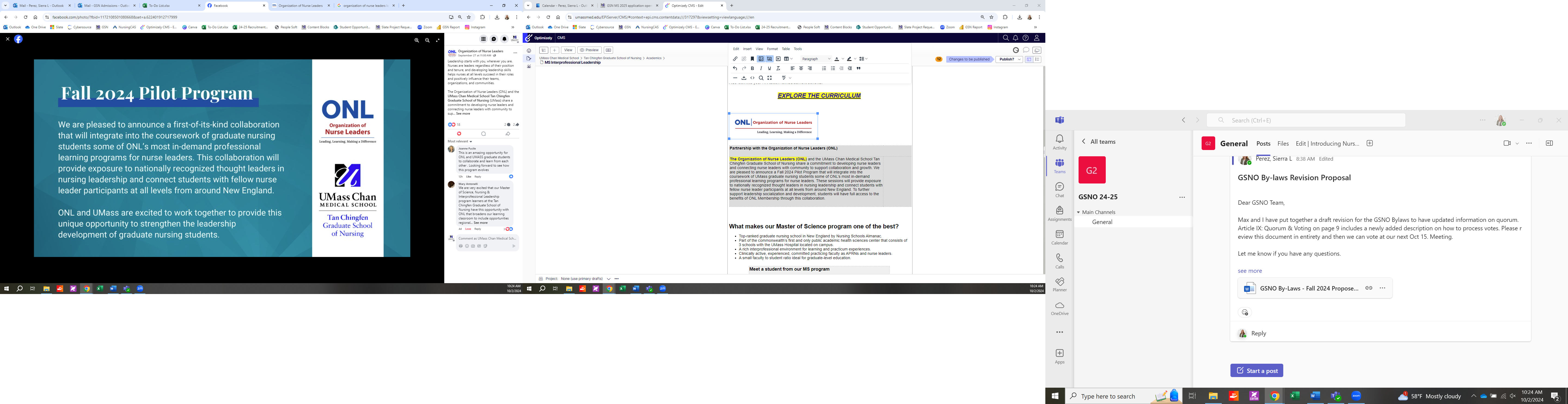
Task: Click the Start a post button
Action: coord(1256,371)
